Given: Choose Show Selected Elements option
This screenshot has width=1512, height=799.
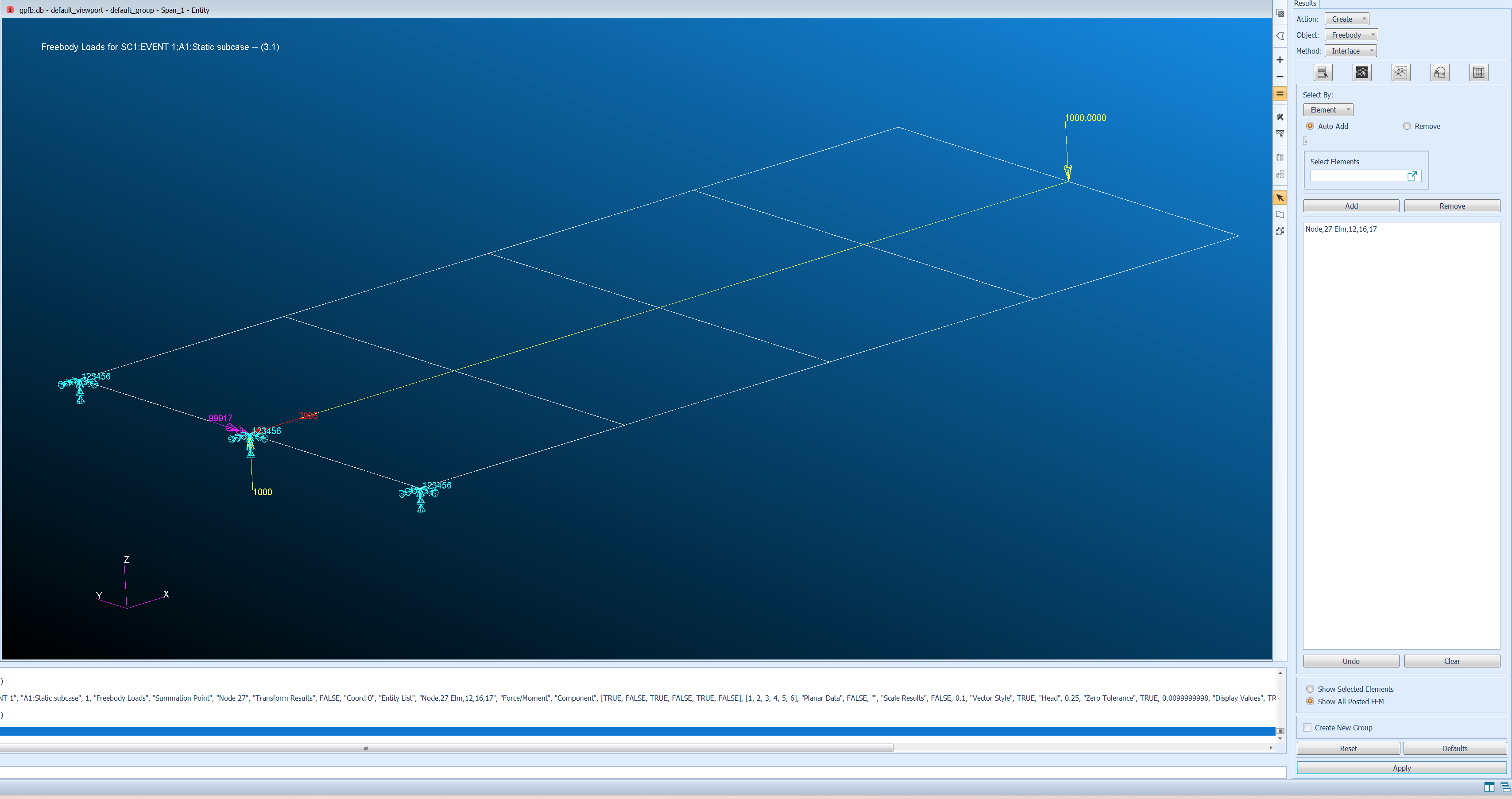Looking at the screenshot, I should [1310, 689].
